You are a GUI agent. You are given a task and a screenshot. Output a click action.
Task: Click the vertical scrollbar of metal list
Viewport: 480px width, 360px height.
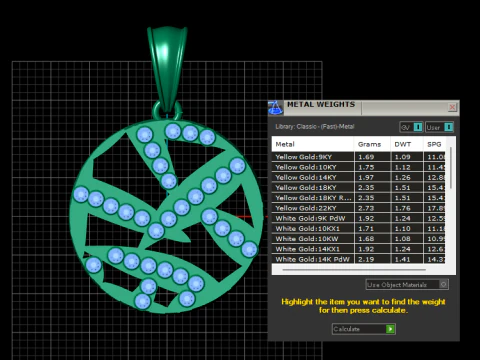(x=451, y=168)
